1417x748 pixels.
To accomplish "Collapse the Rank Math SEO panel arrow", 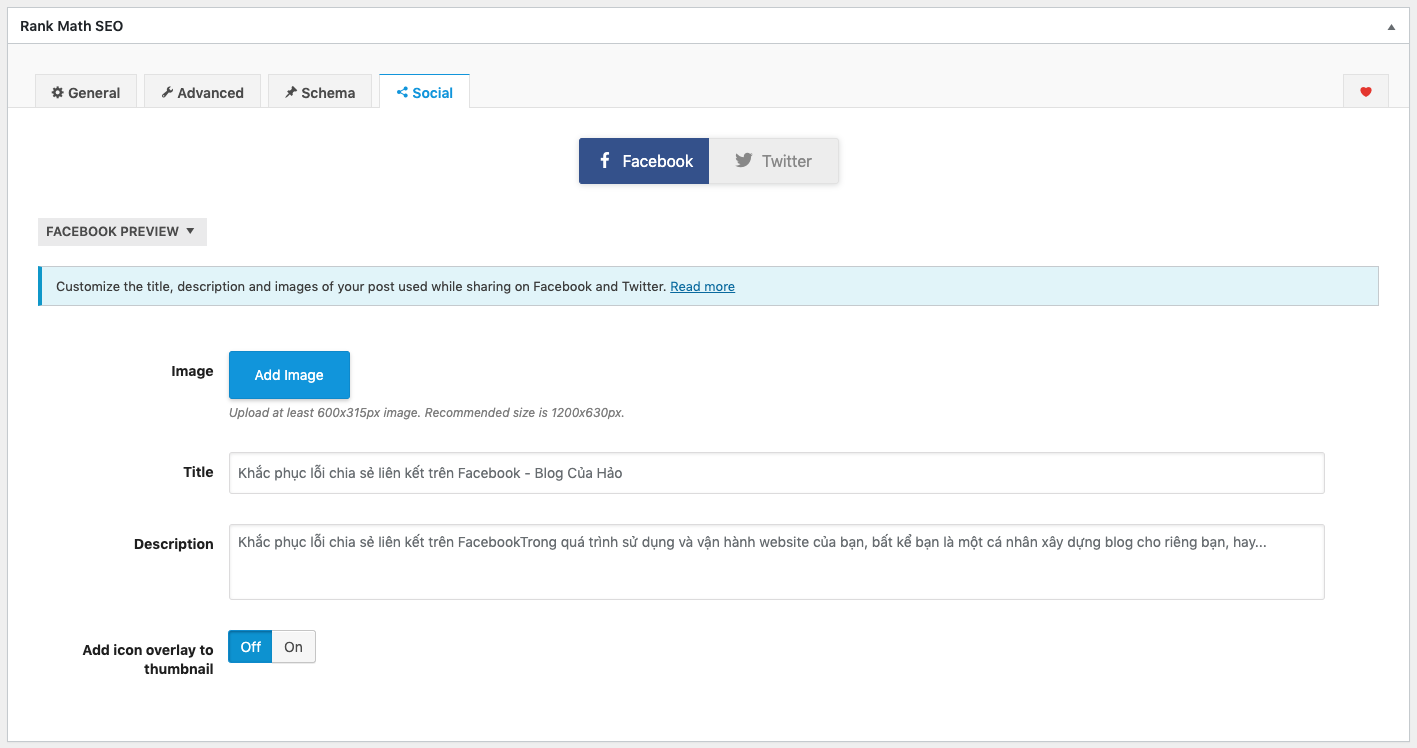I will [1391, 27].
